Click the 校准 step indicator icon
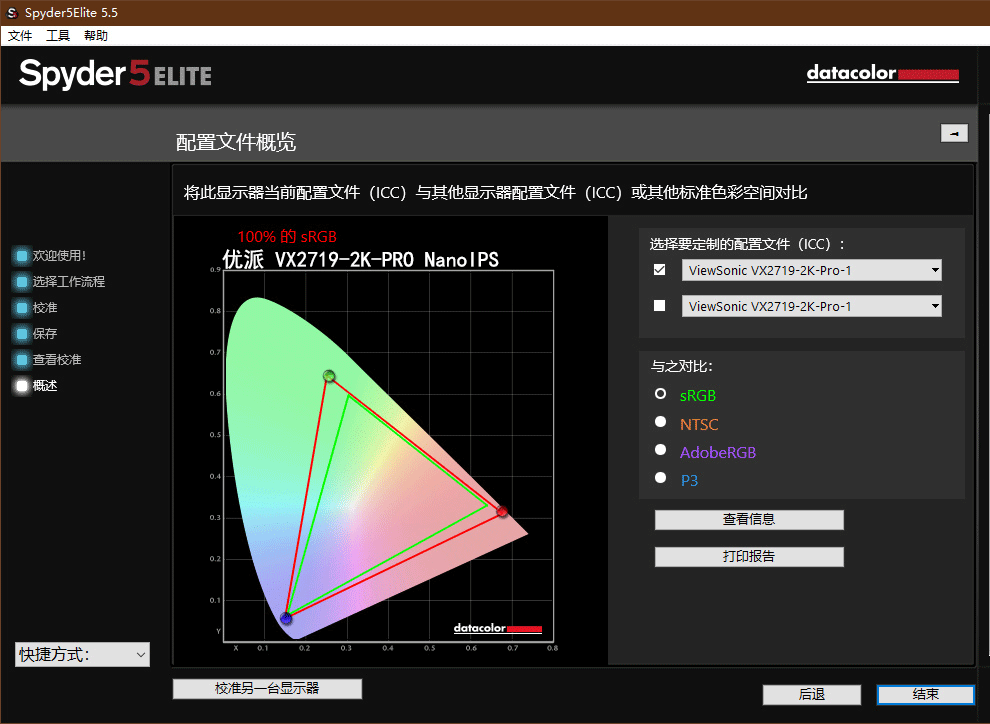This screenshot has height=724, width=990. click(x=22, y=307)
